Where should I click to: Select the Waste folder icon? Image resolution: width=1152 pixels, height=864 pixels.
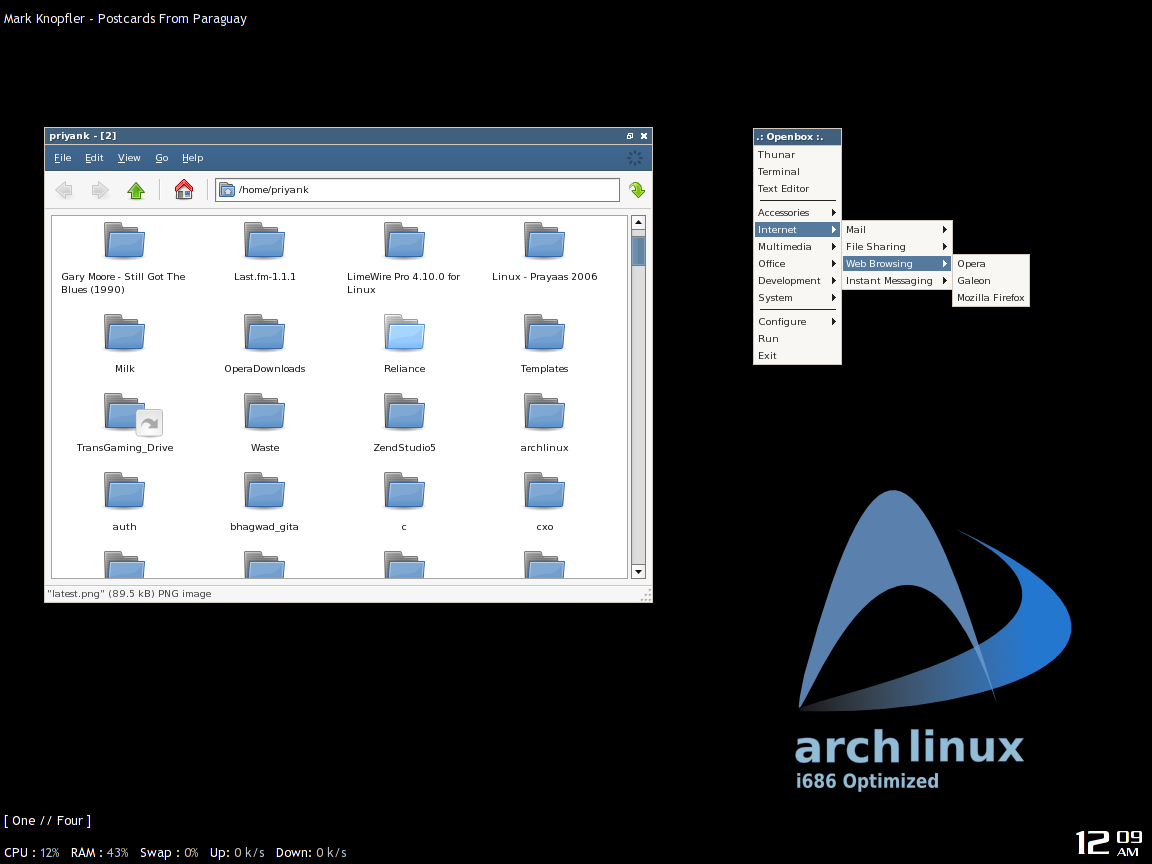click(264, 411)
